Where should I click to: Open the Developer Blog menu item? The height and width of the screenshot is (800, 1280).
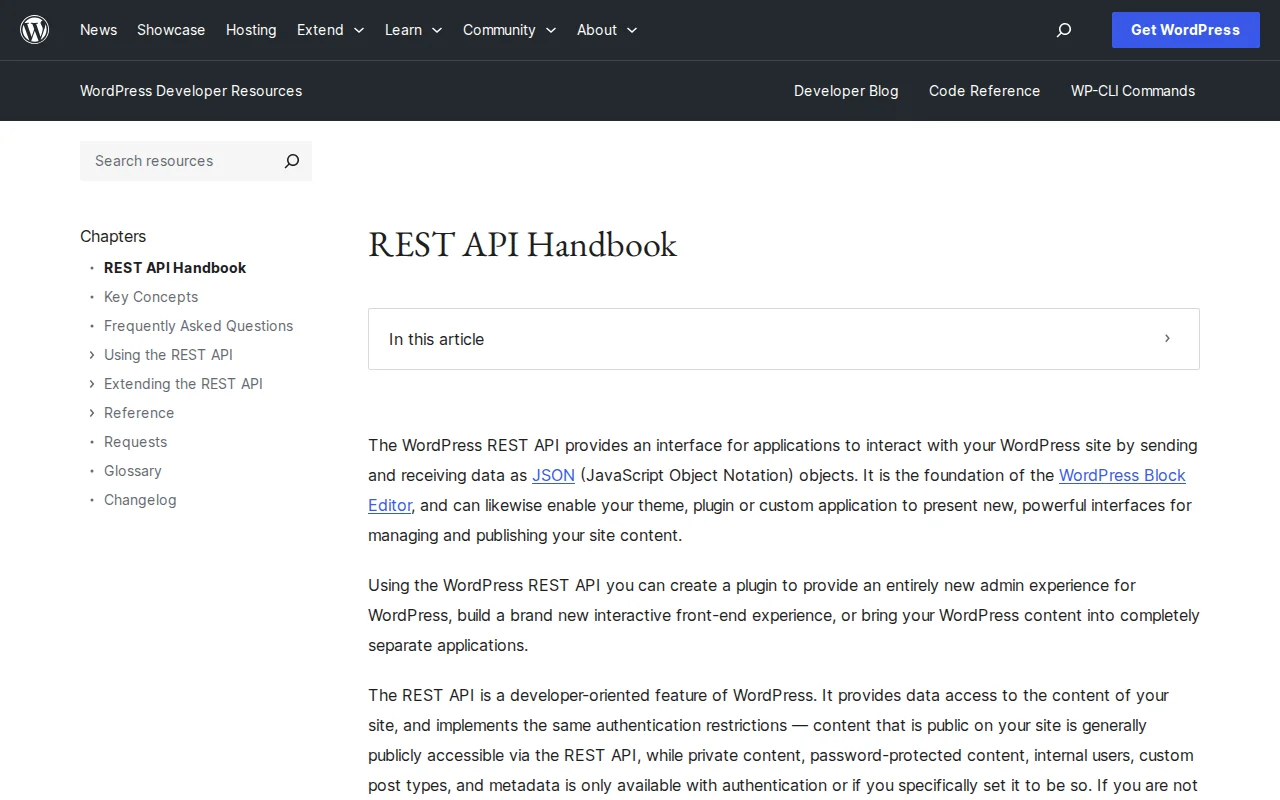846,91
